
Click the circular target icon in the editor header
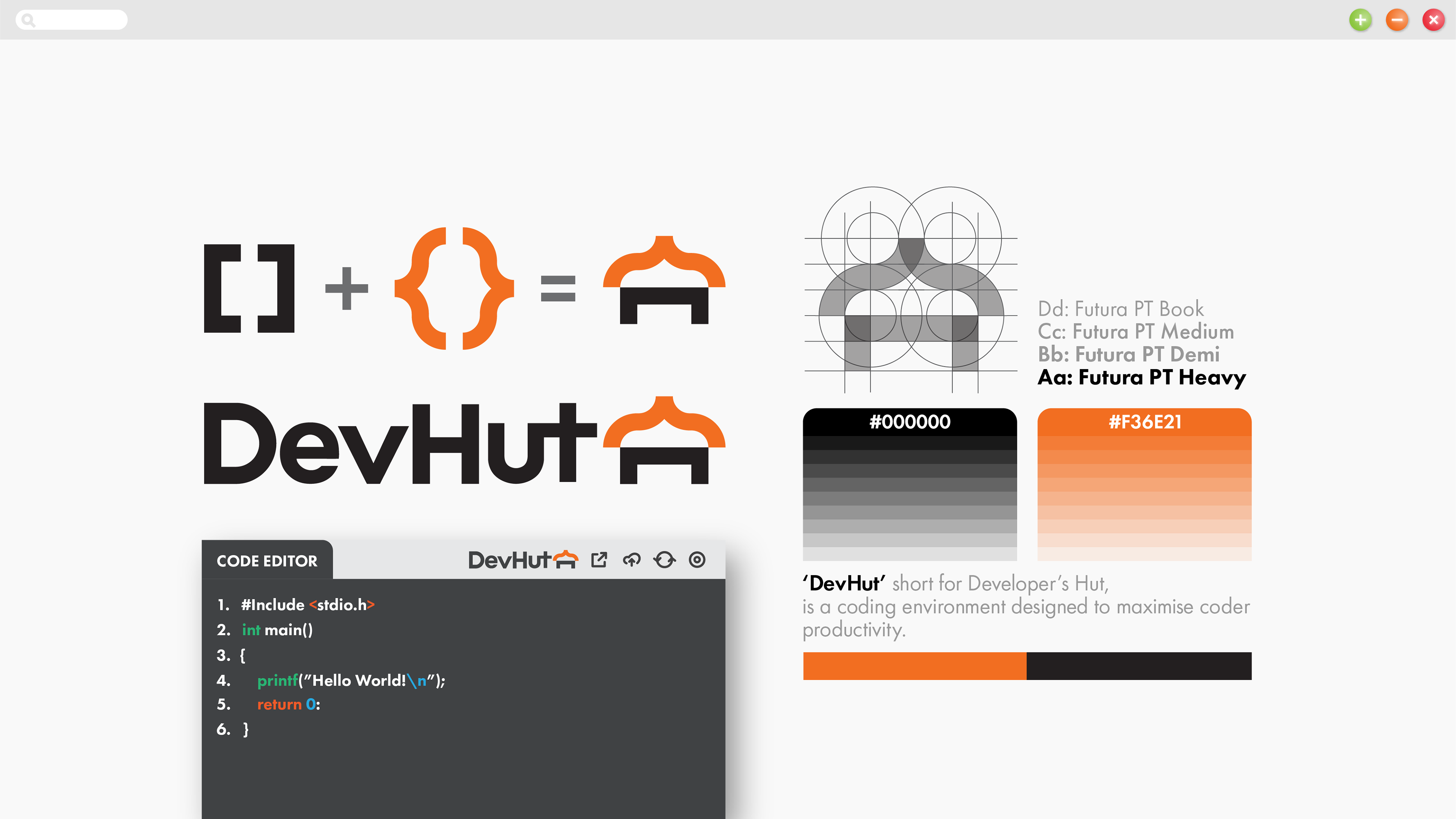click(x=697, y=560)
